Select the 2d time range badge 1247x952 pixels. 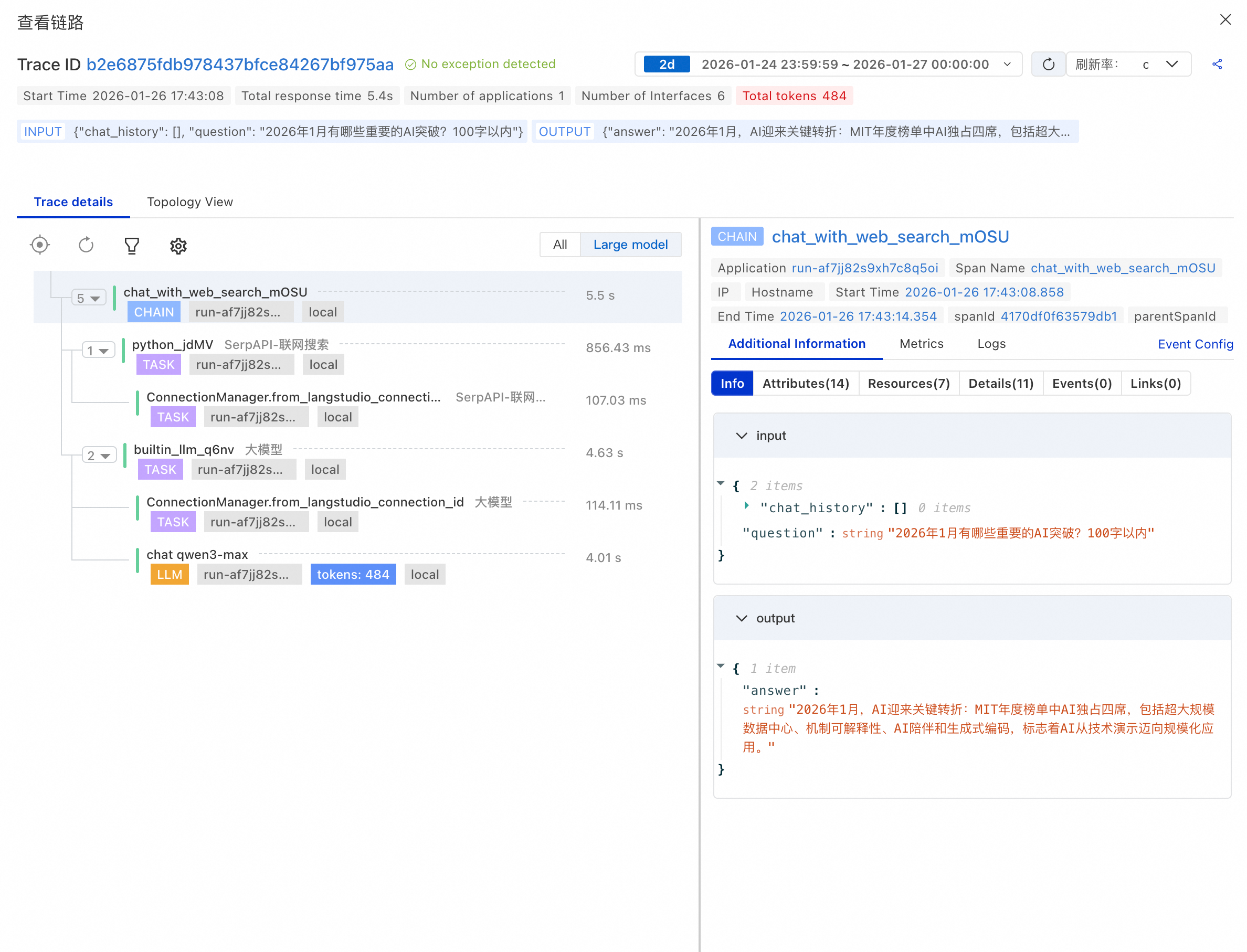coord(667,64)
